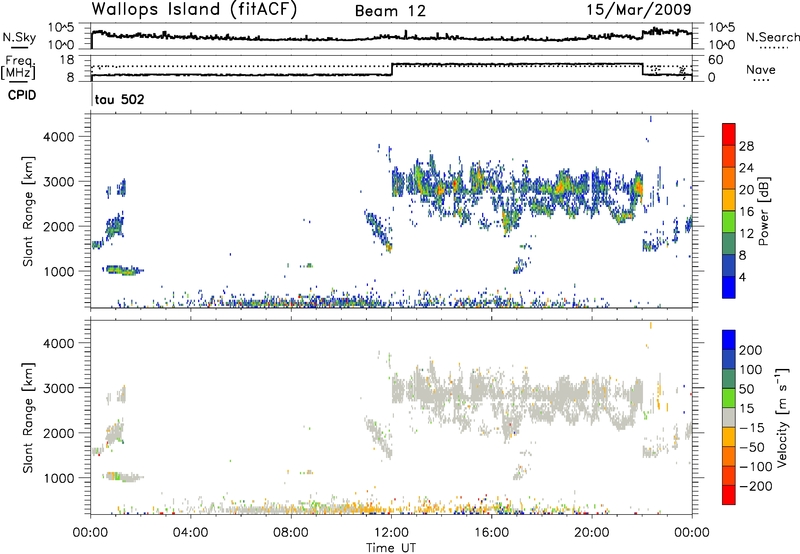This screenshot has width=800, height=554.
Task: Click the "4" Power colorbar label
Action: pyautogui.click(x=743, y=277)
